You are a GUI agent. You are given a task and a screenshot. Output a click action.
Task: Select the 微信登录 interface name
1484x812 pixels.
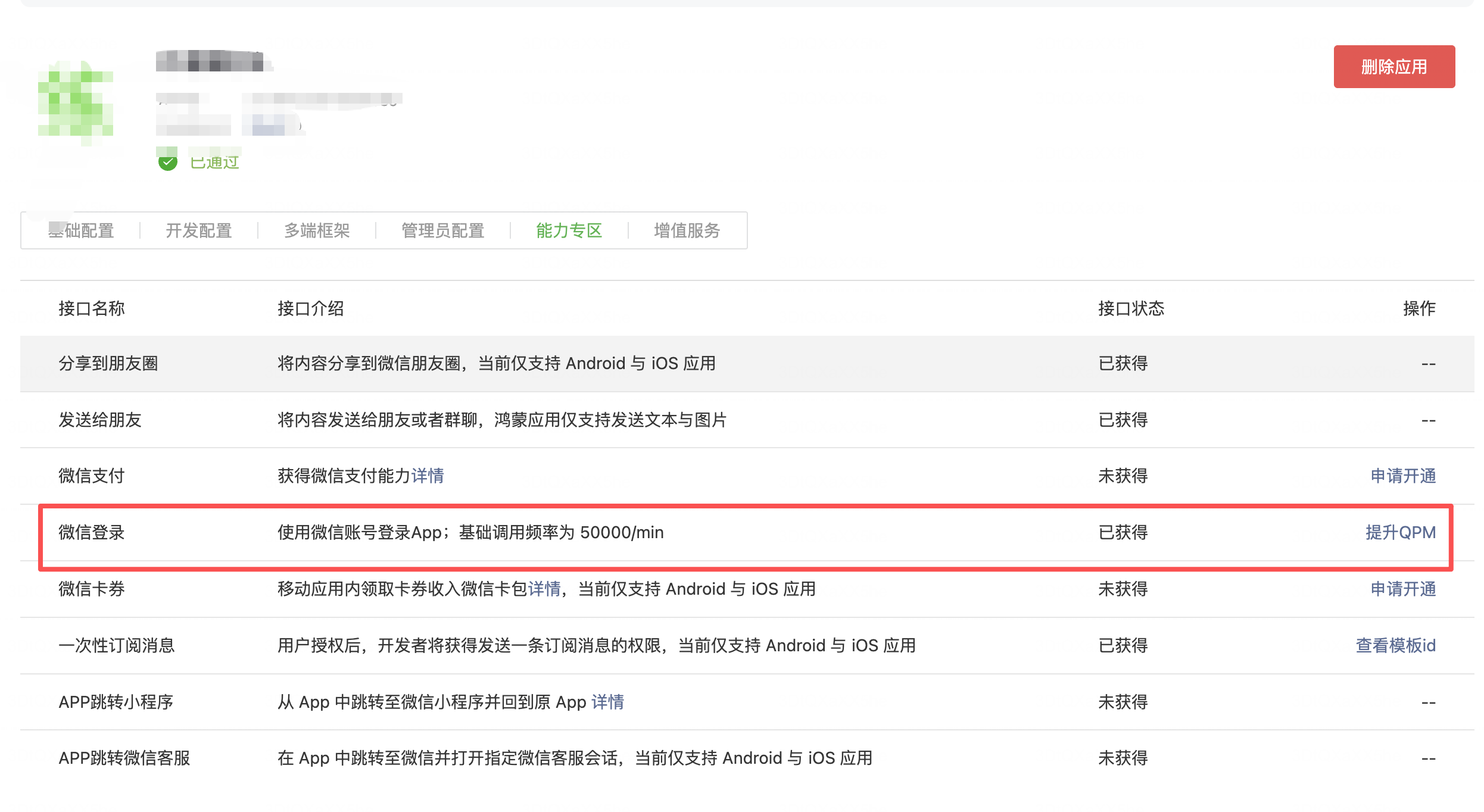tap(92, 532)
